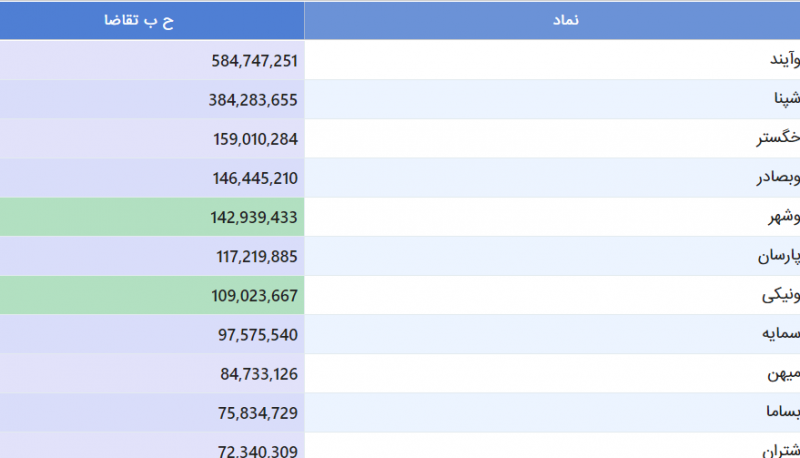The width and height of the screenshot is (800, 458).
Task: Select the green cell 109,023,667
Action: pyautogui.click(x=152, y=296)
